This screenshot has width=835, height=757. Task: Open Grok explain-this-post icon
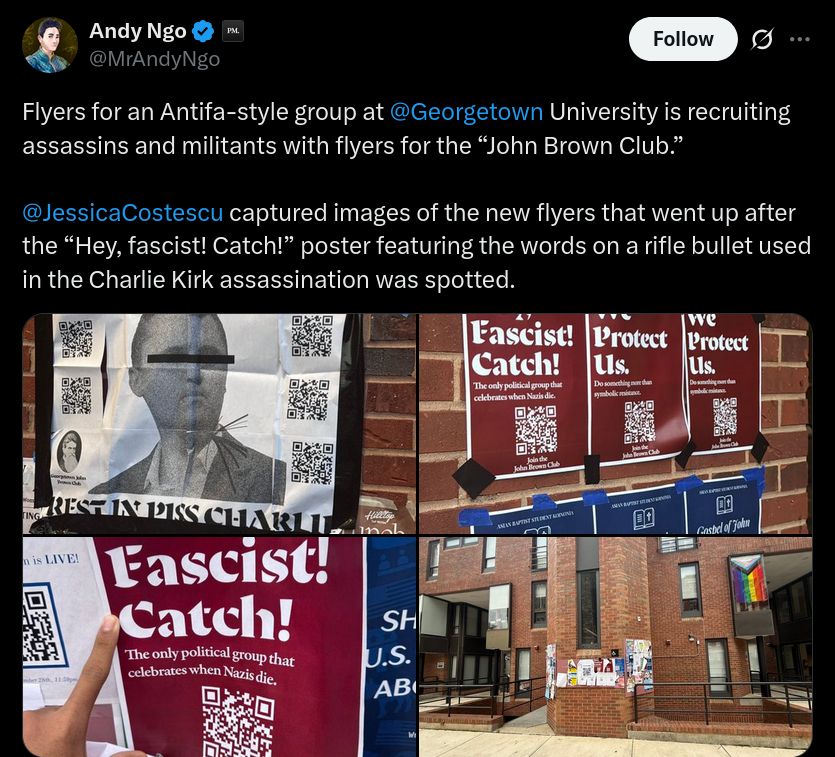pos(762,39)
